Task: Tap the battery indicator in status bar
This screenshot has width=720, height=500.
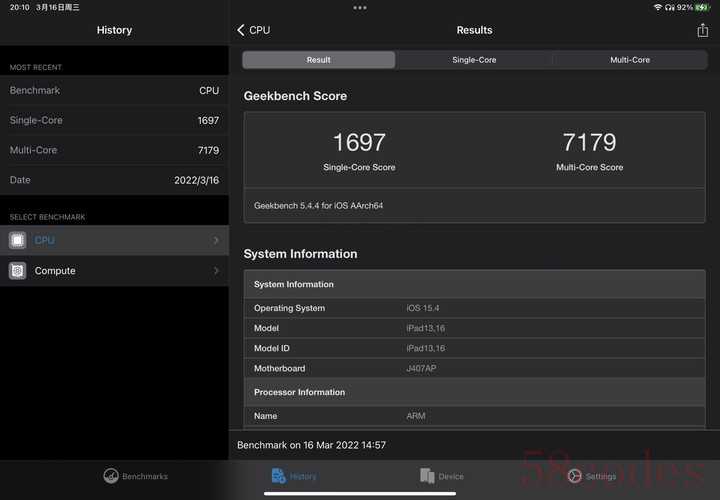Action: (701, 7)
